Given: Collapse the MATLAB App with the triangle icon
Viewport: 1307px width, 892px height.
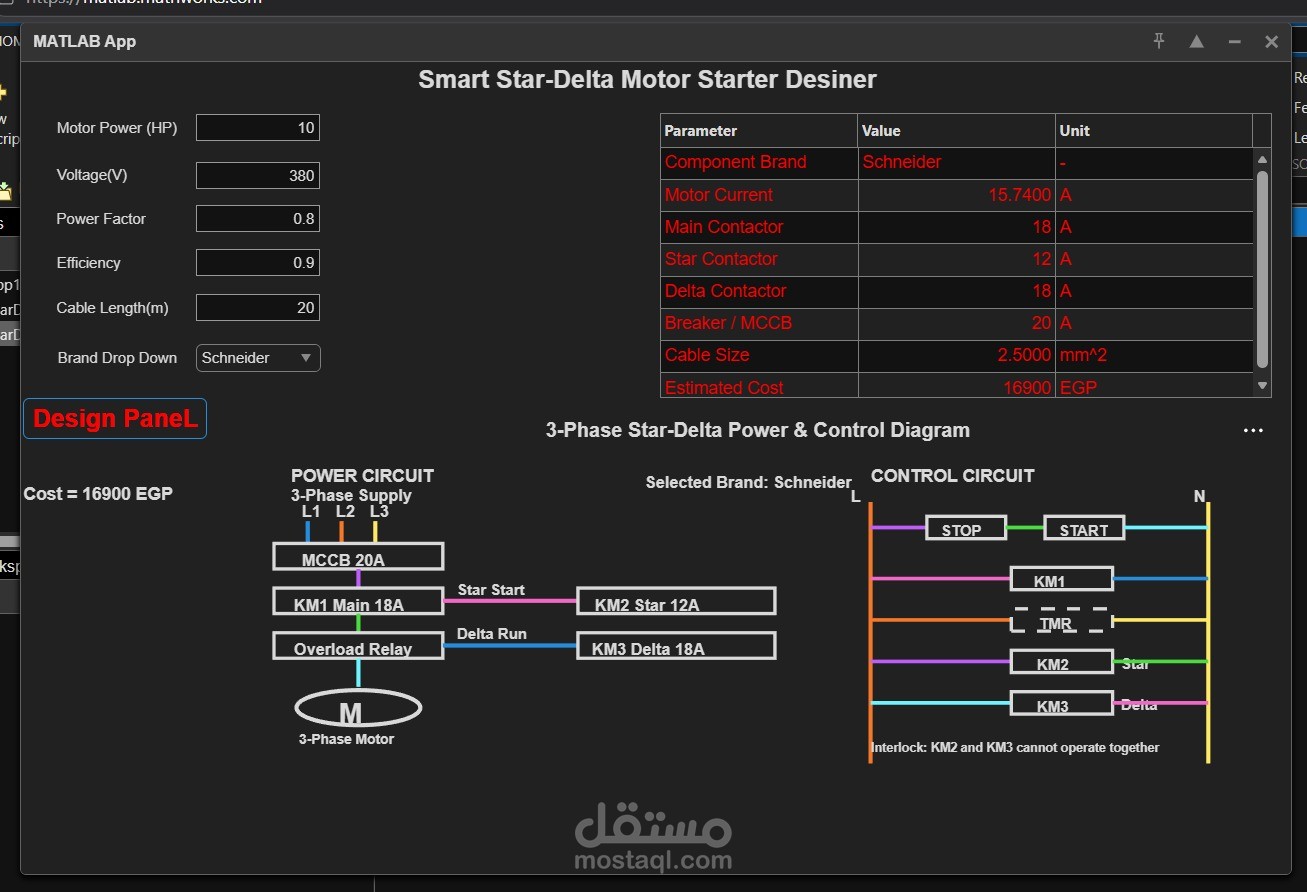Looking at the screenshot, I should 1196,41.
